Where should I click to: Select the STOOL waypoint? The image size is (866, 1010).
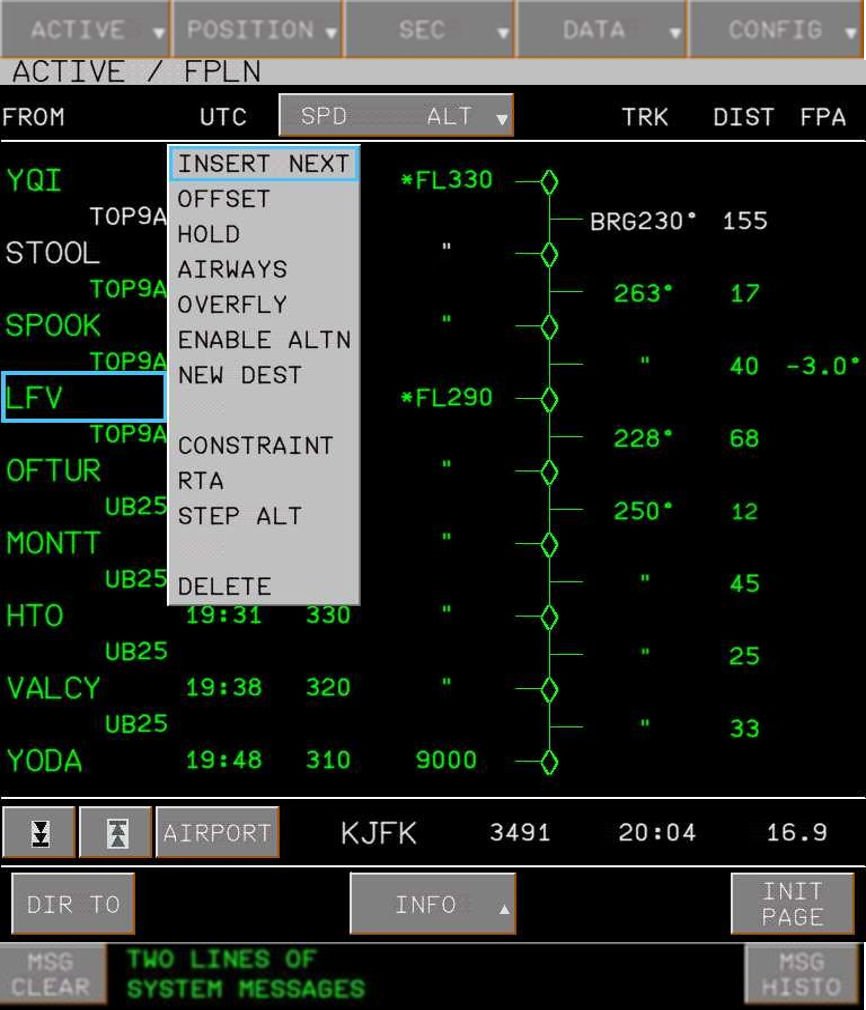click(x=53, y=253)
